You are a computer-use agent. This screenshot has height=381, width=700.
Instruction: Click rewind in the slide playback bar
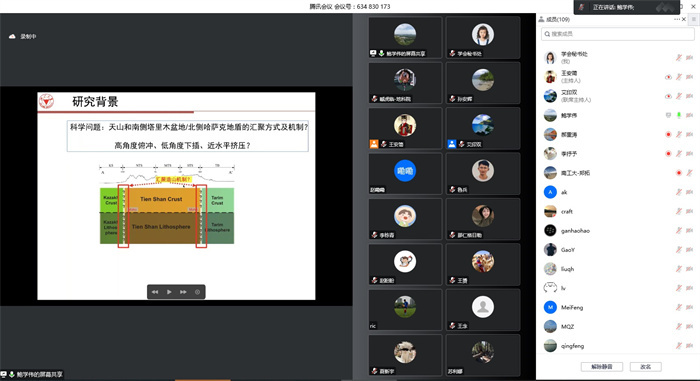[155, 292]
